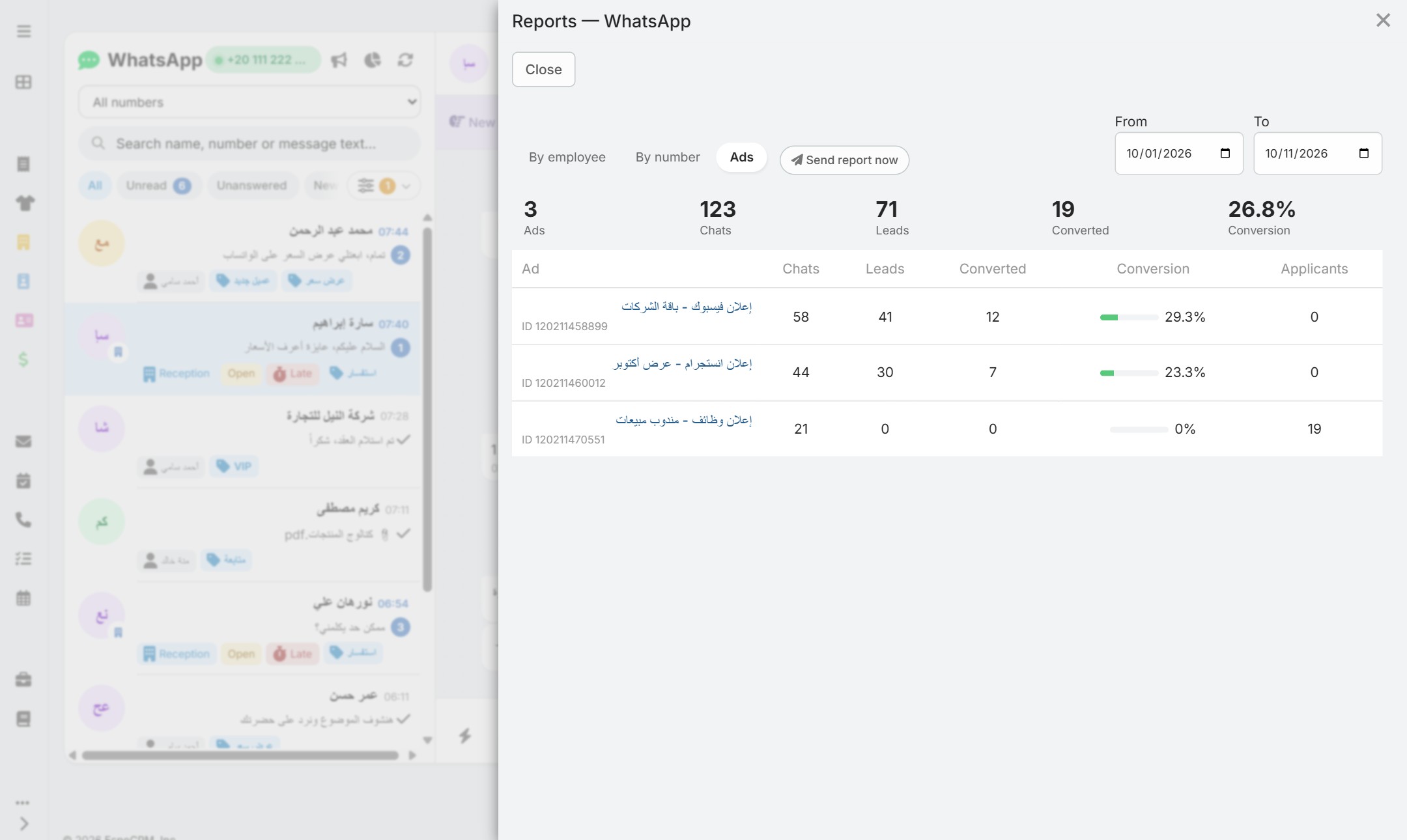Click the Applicants column header
The height and width of the screenshot is (840, 1407).
coord(1314,269)
